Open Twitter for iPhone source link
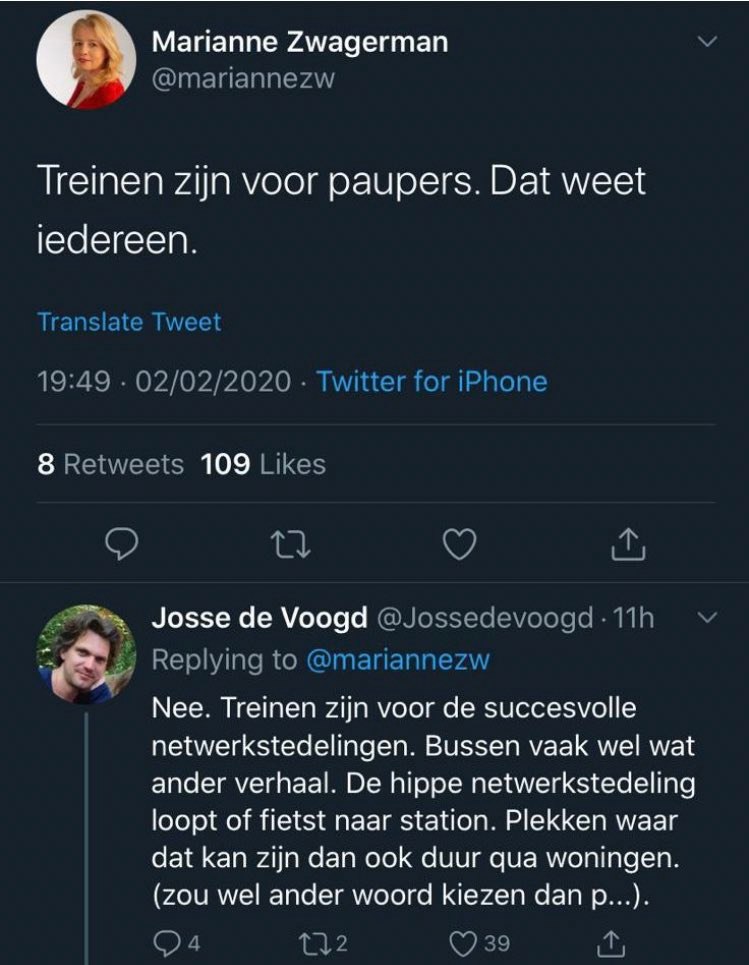The width and height of the screenshot is (749, 965). pos(432,382)
